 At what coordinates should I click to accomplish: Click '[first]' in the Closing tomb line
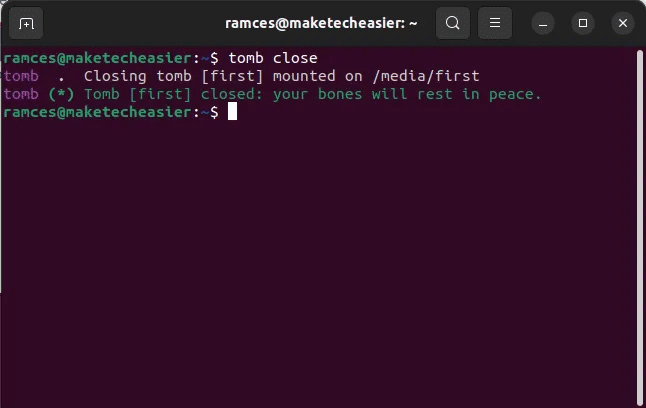tap(232, 76)
